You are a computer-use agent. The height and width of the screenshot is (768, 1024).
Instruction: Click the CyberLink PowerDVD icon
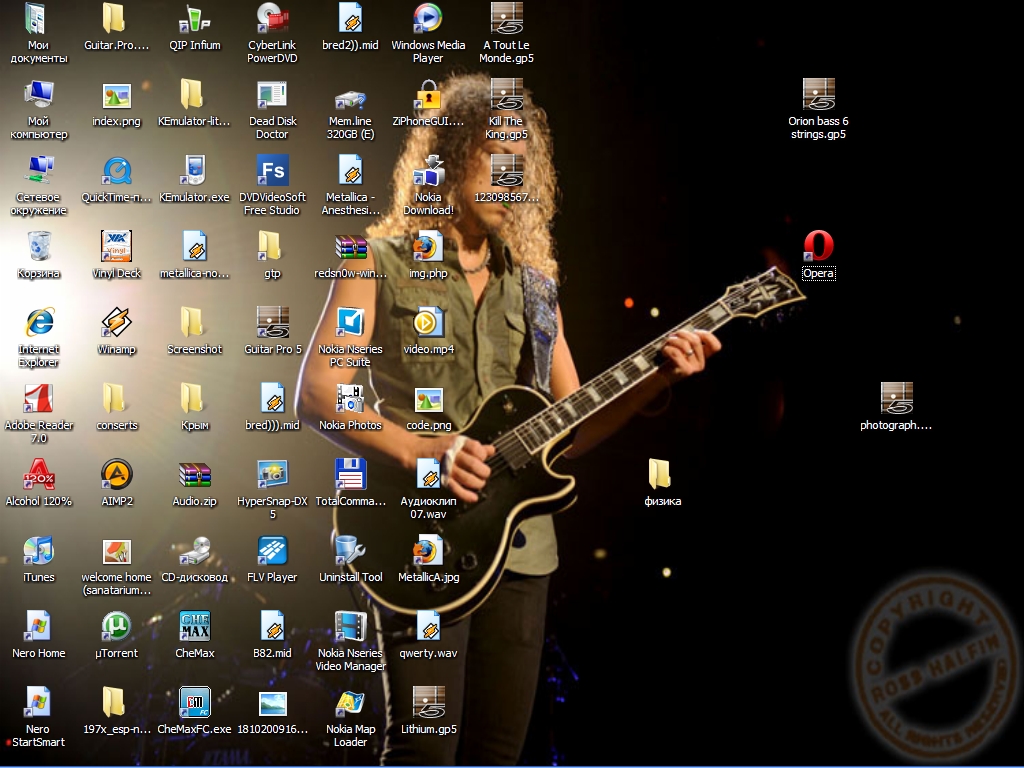point(272,19)
